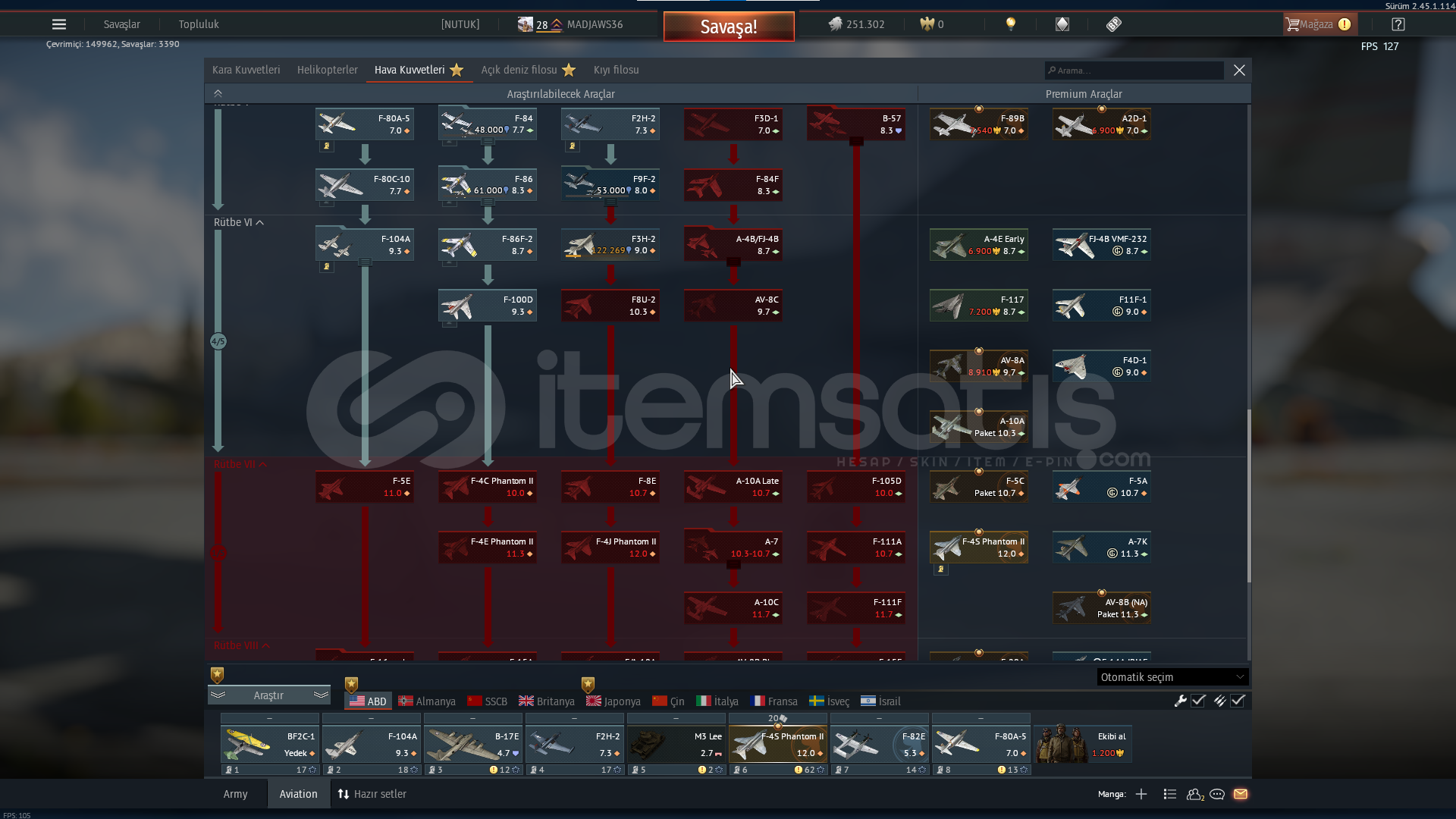Switch to Helikopterler tab
This screenshot has height=819, width=1456.
coord(328,70)
